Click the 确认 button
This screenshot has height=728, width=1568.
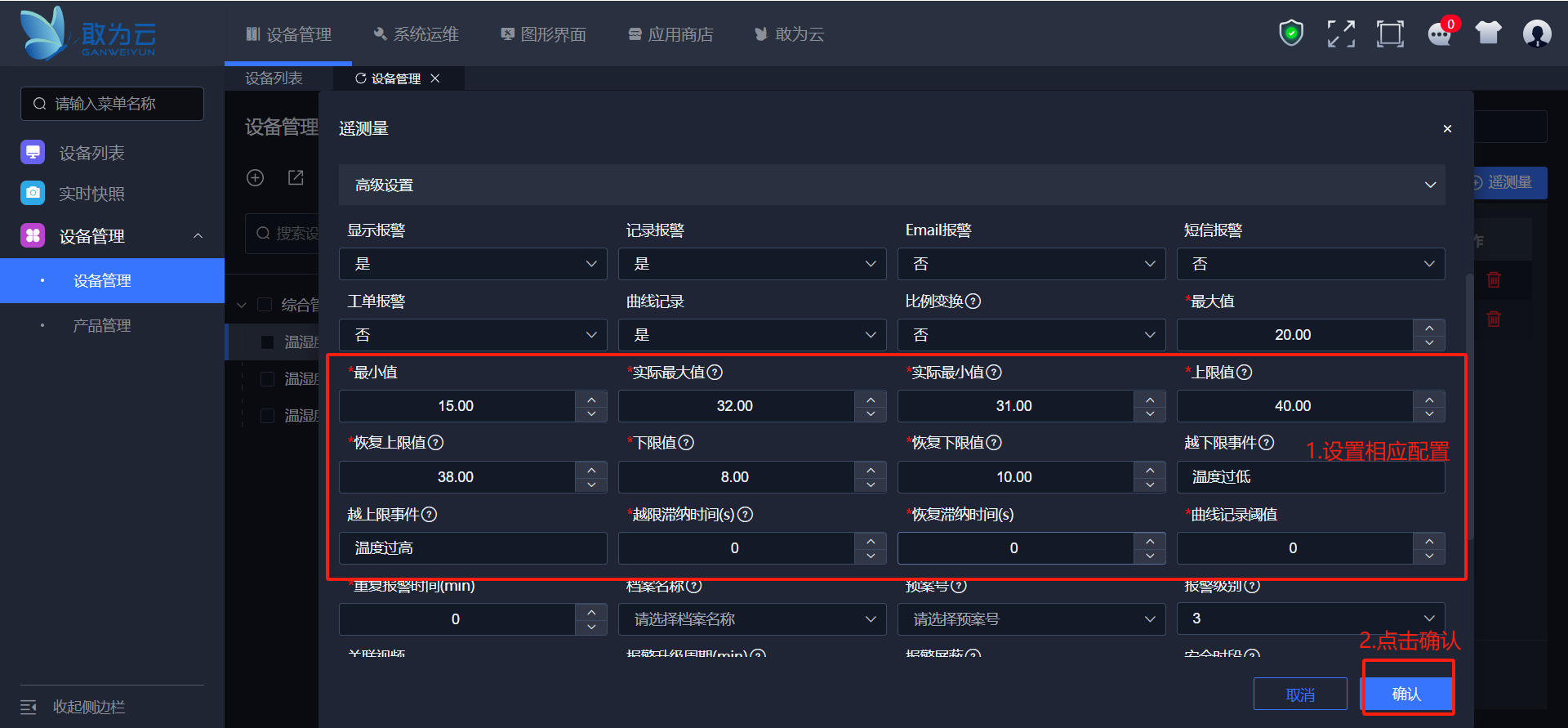pyautogui.click(x=1406, y=694)
